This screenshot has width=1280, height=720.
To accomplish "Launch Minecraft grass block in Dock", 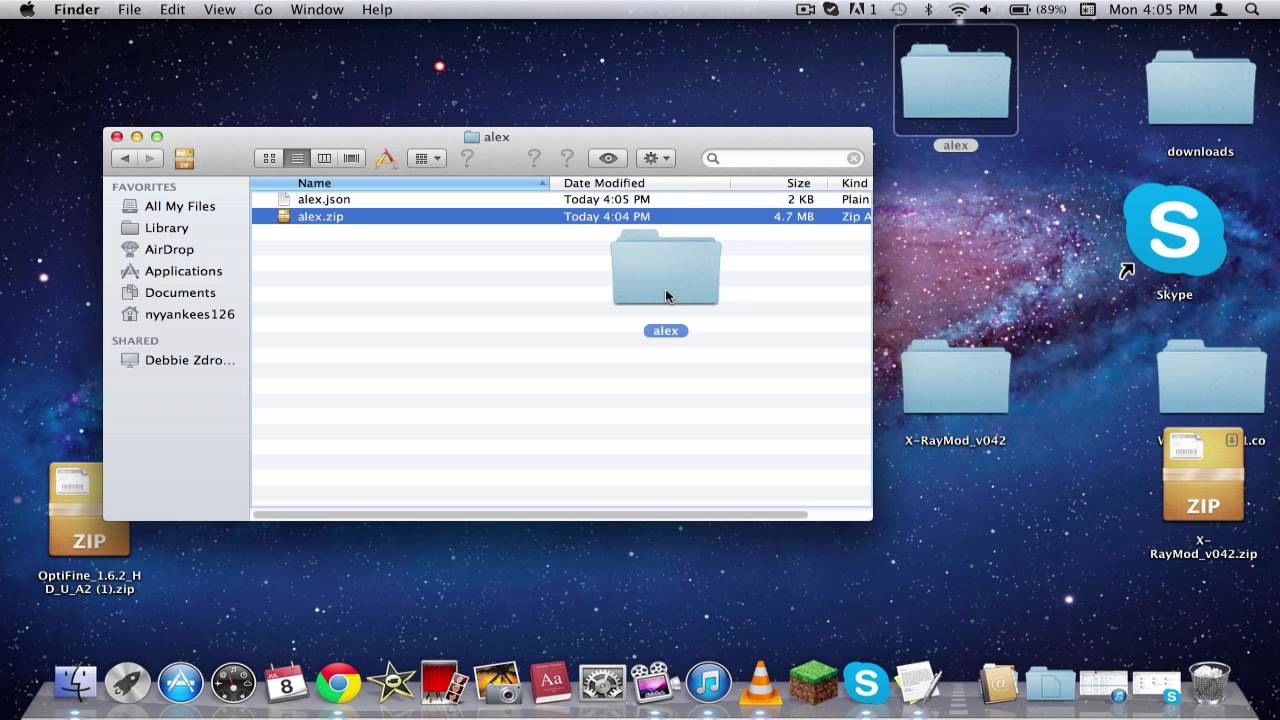I will point(813,683).
